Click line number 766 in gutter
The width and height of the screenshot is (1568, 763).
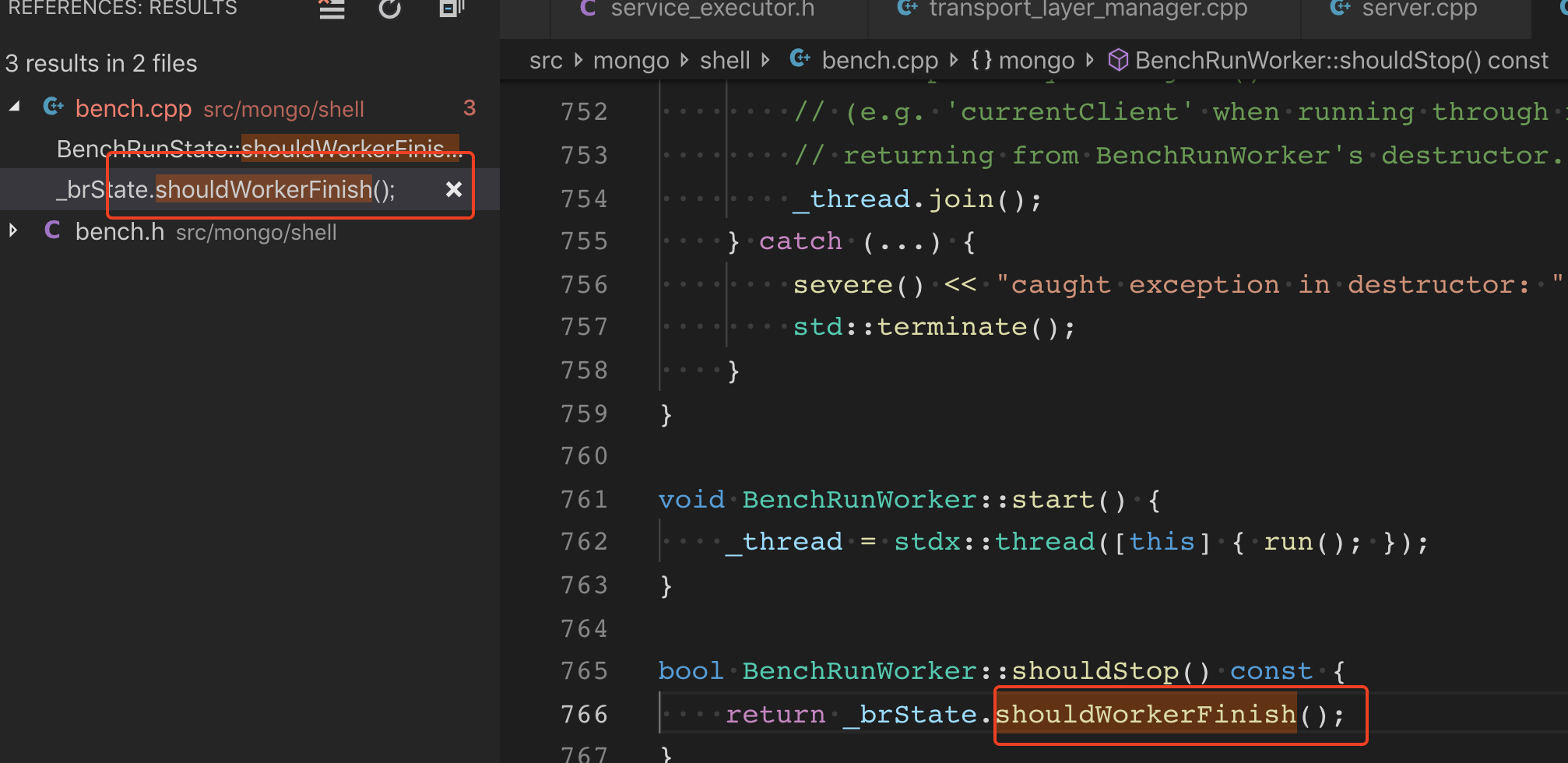(584, 714)
